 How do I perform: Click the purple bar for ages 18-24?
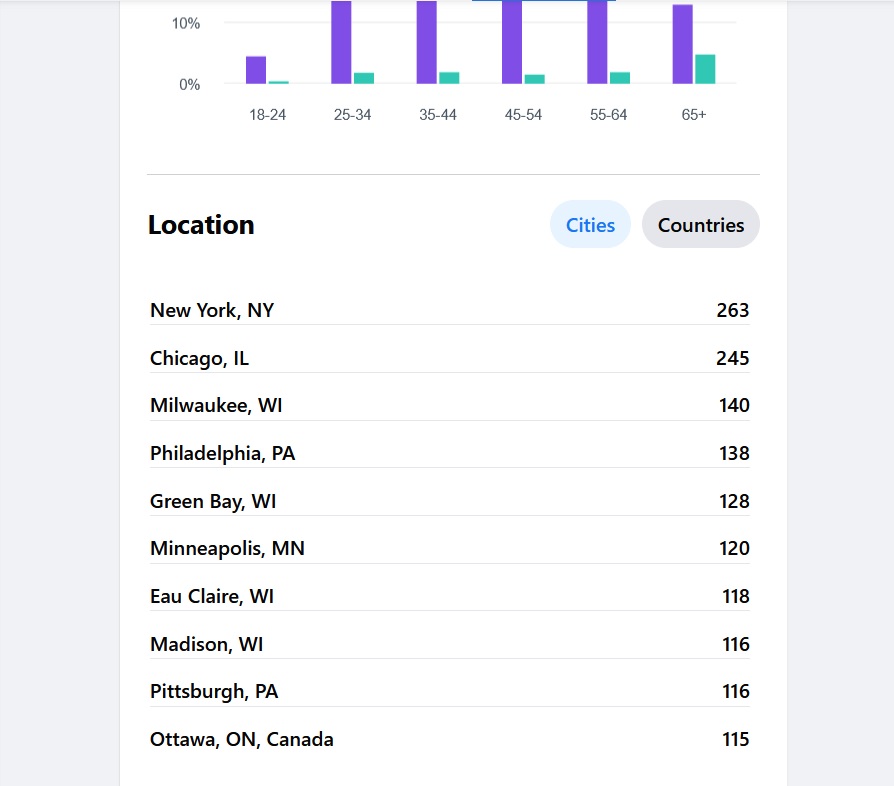pos(256,70)
